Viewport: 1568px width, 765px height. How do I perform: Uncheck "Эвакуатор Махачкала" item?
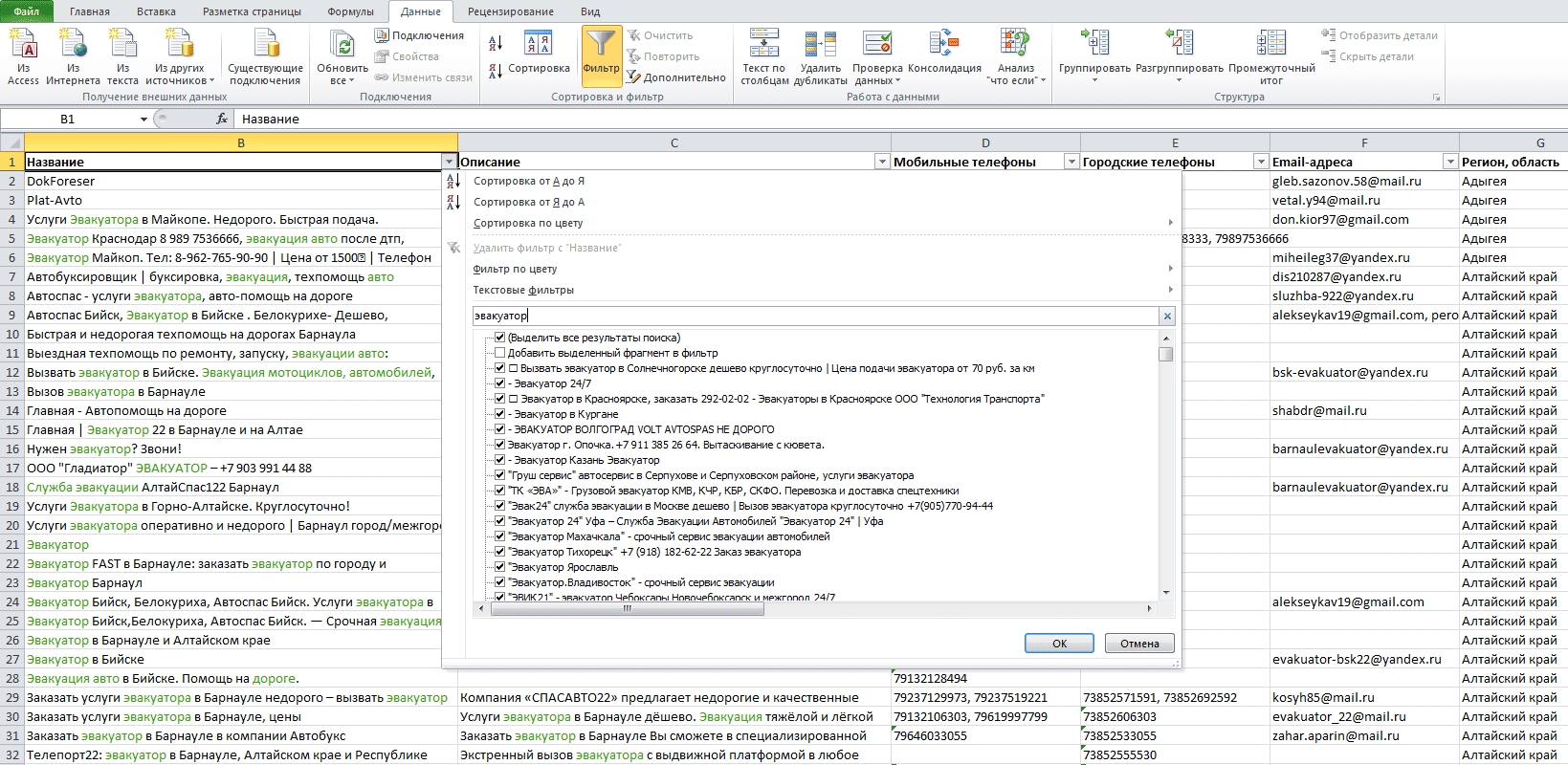point(499,536)
